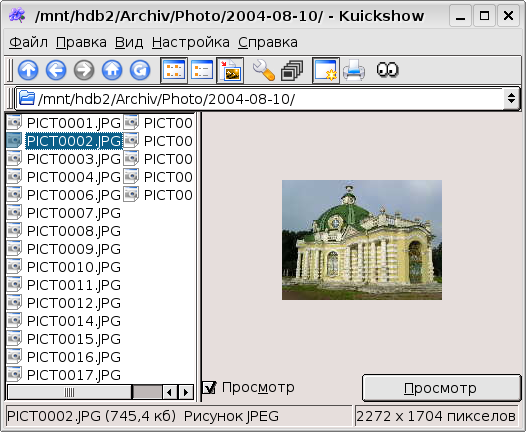Image resolution: width=526 pixels, height=432 pixels.
Task: Navigate back with left arrow icon
Action: point(56,70)
